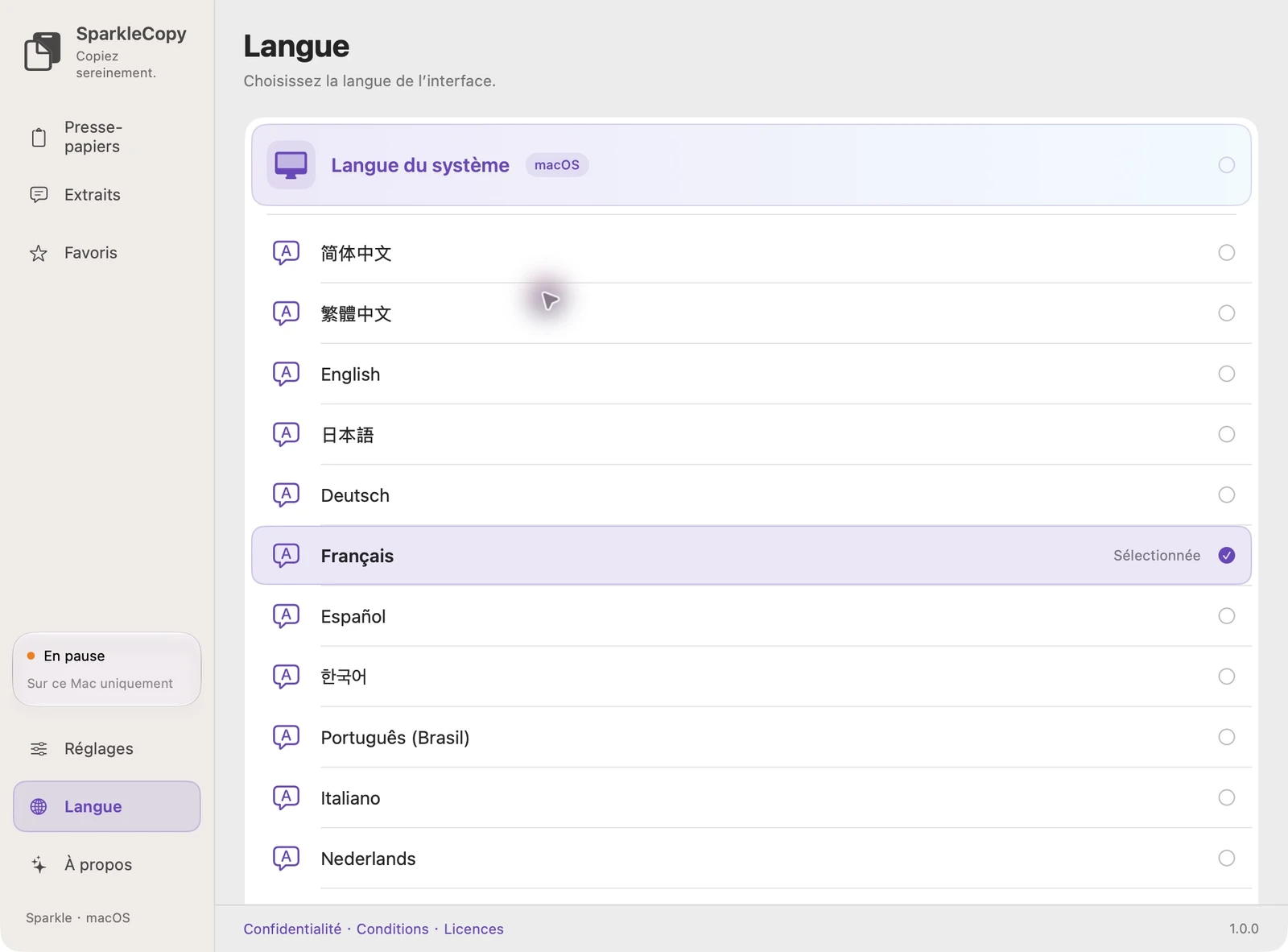Select the English radio button
This screenshot has width=1288, height=952.
(x=1226, y=374)
